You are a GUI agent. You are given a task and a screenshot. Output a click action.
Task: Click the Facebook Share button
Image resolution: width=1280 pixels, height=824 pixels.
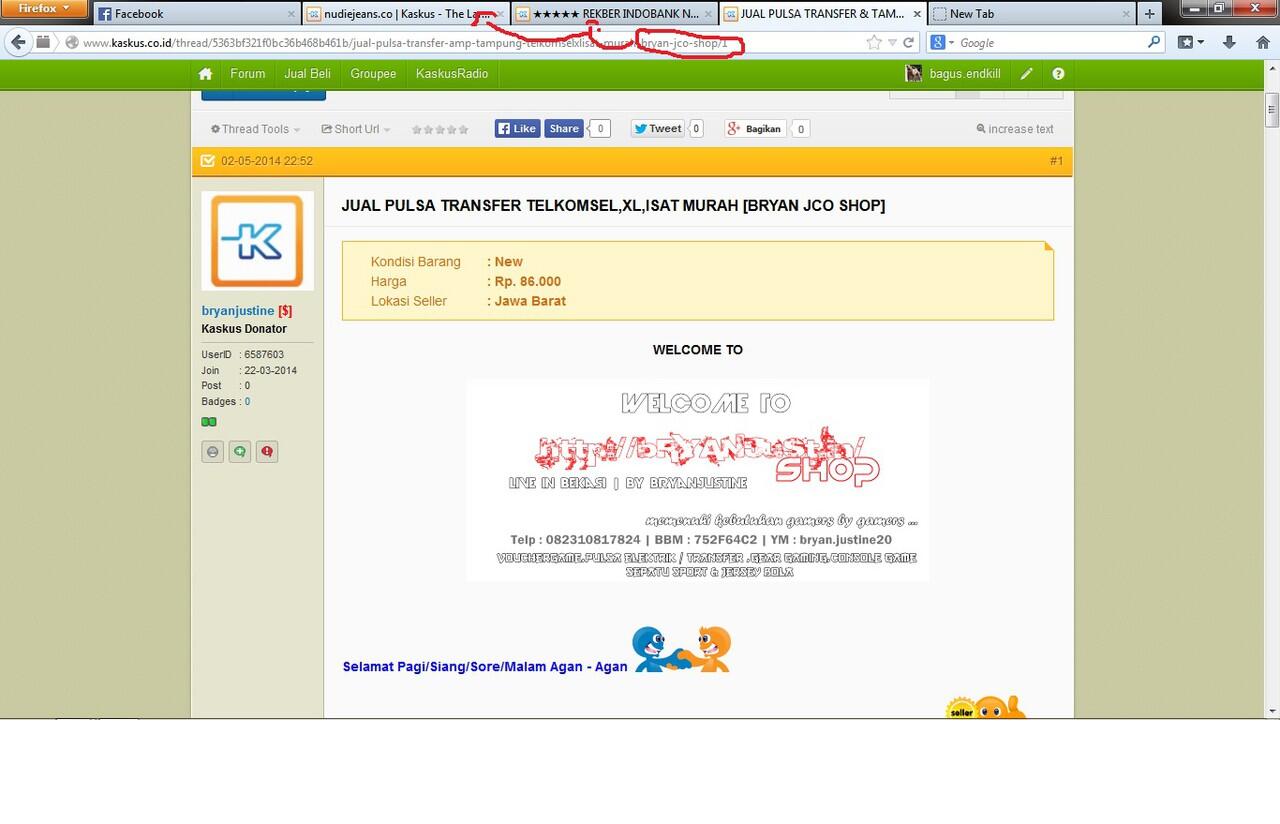[x=564, y=128]
